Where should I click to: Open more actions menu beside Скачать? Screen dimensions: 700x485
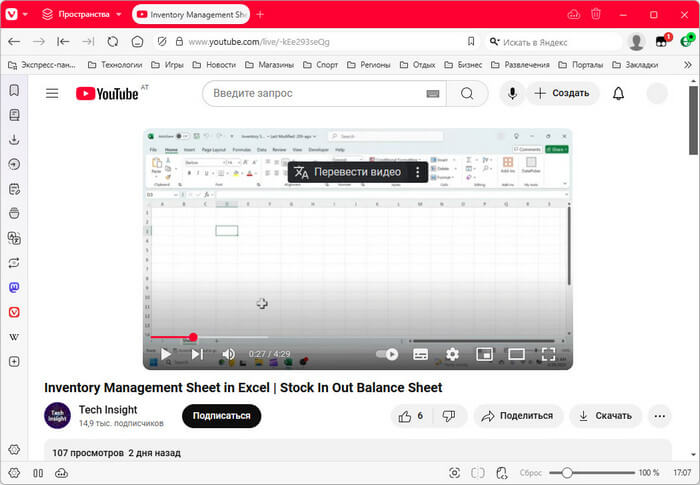659,416
